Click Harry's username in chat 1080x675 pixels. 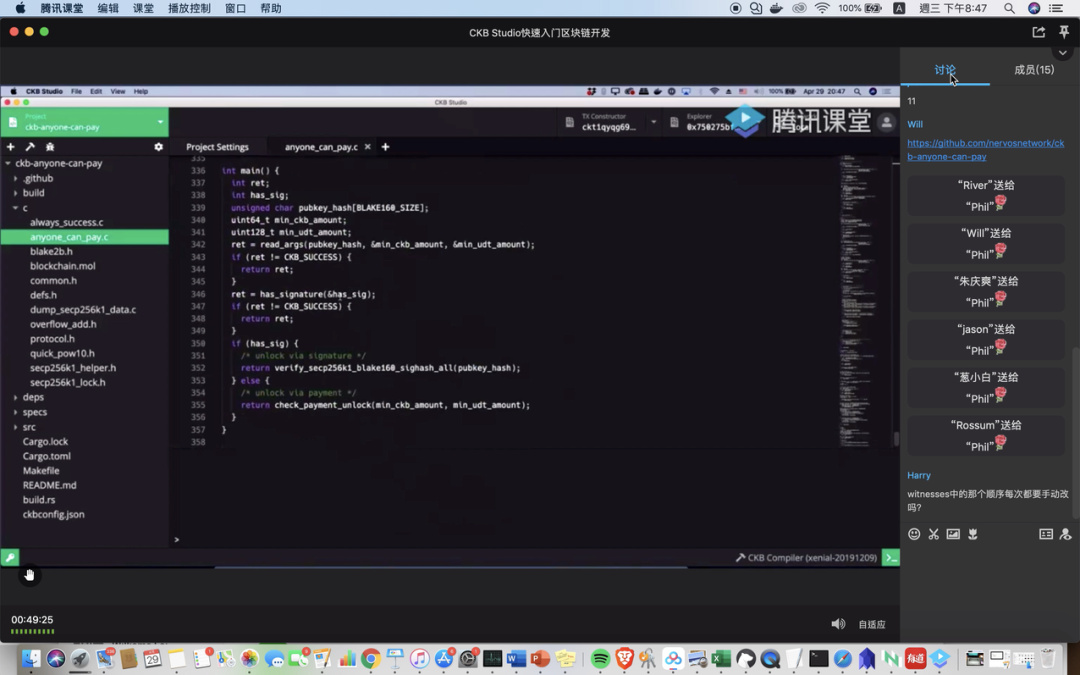pos(919,475)
